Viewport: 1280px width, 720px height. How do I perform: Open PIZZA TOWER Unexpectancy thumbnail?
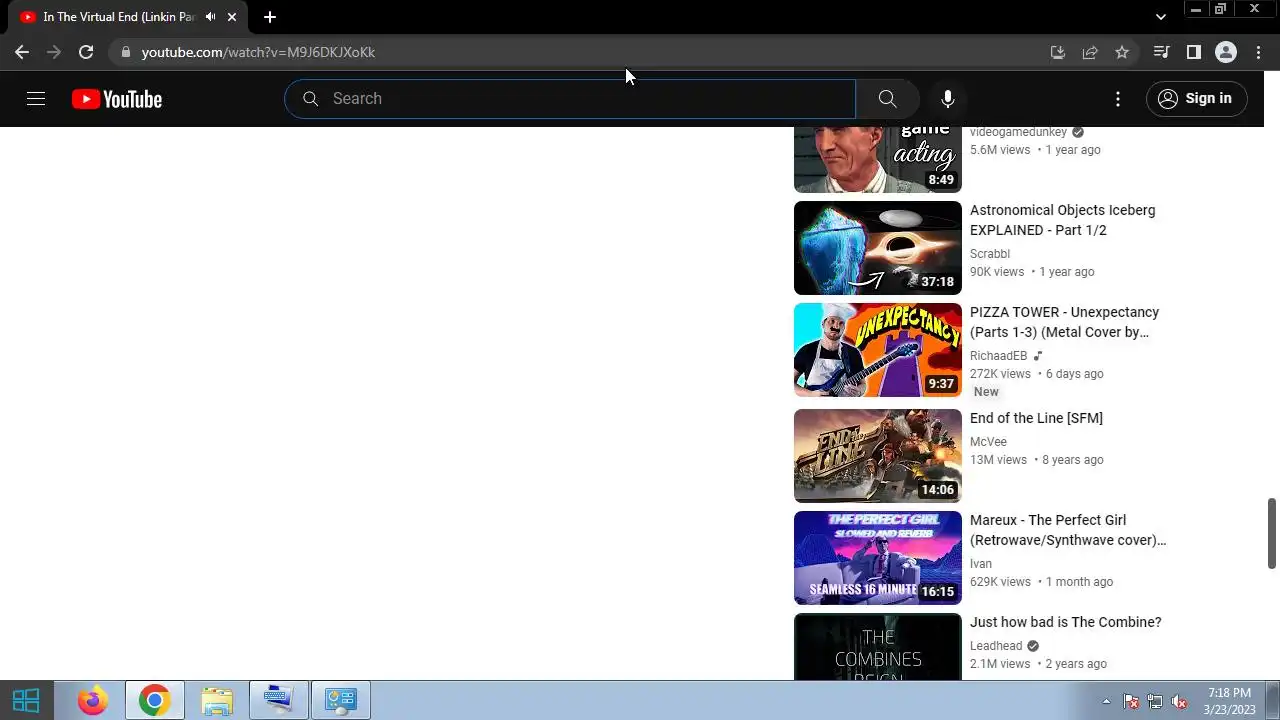[x=878, y=350]
